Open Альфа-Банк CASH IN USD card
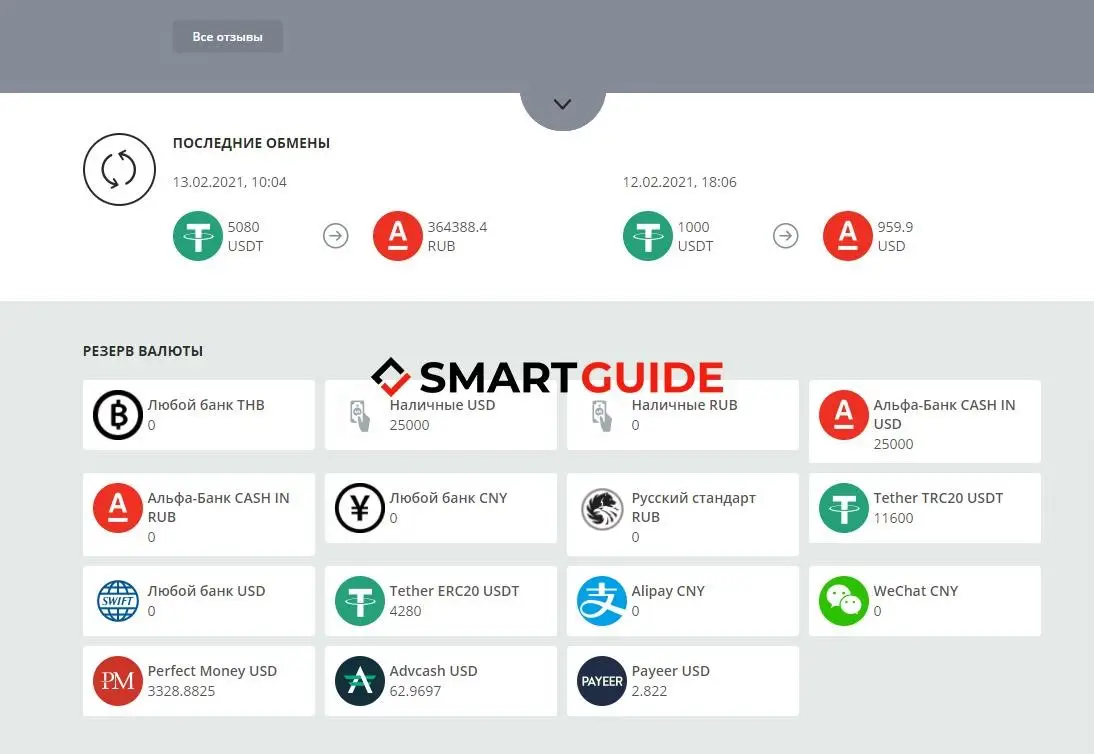The height and width of the screenshot is (754, 1094). pyautogui.click(x=924, y=421)
